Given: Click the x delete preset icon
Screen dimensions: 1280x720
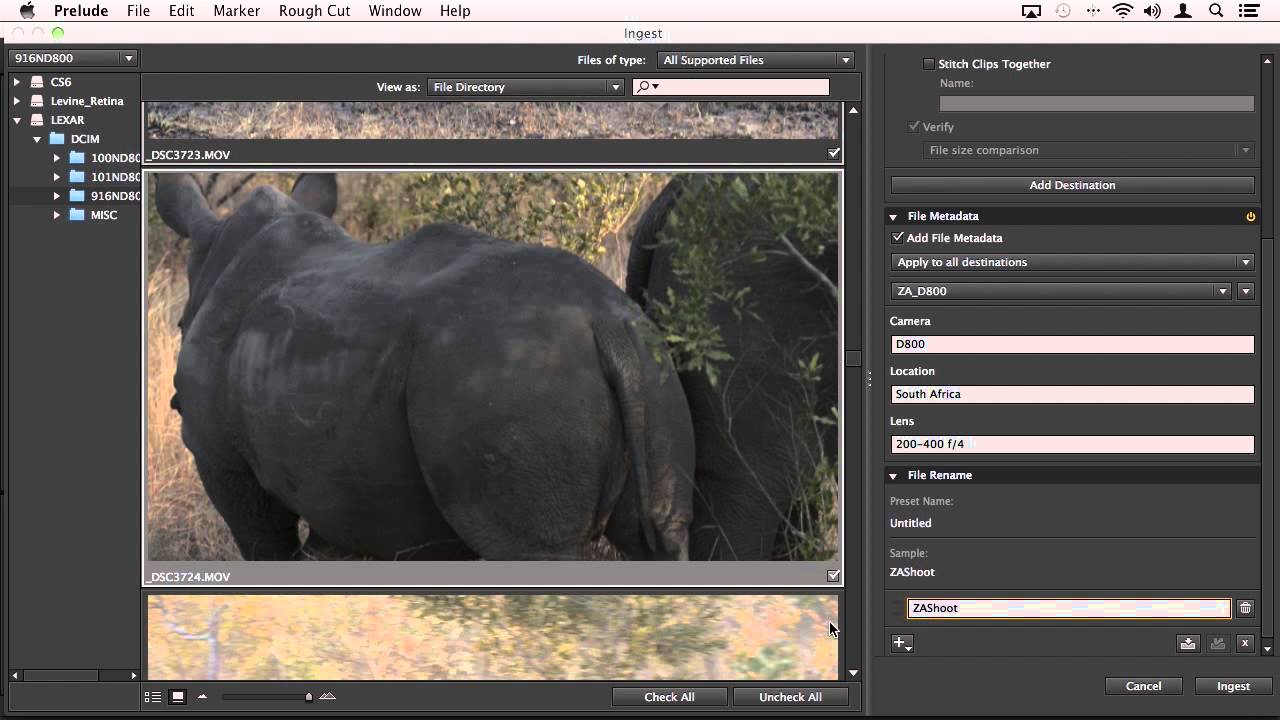Looking at the screenshot, I should point(1245,644).
